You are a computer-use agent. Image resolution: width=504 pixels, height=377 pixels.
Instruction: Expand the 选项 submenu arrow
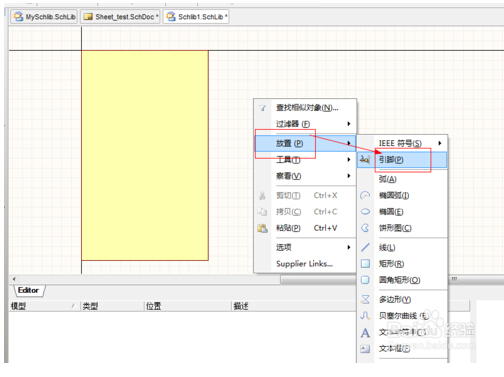pos(349,247)
